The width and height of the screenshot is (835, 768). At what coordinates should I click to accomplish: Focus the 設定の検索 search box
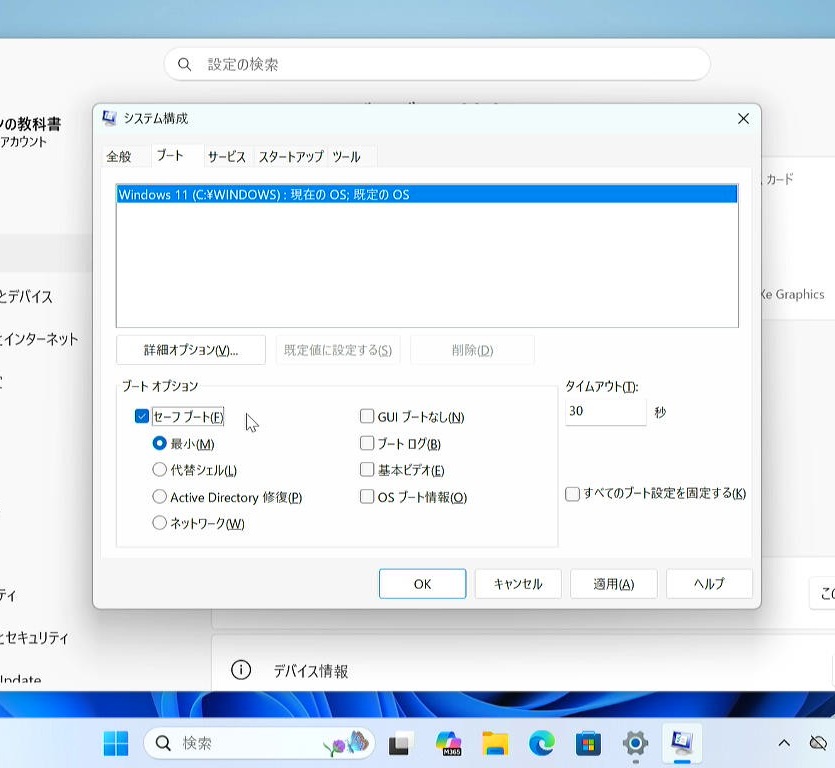tap(437, 64)
